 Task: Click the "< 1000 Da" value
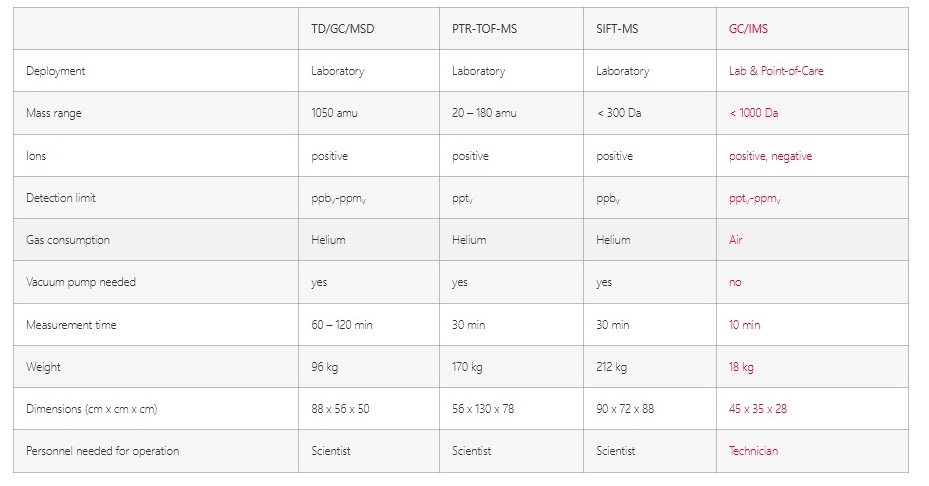(754, 113)
